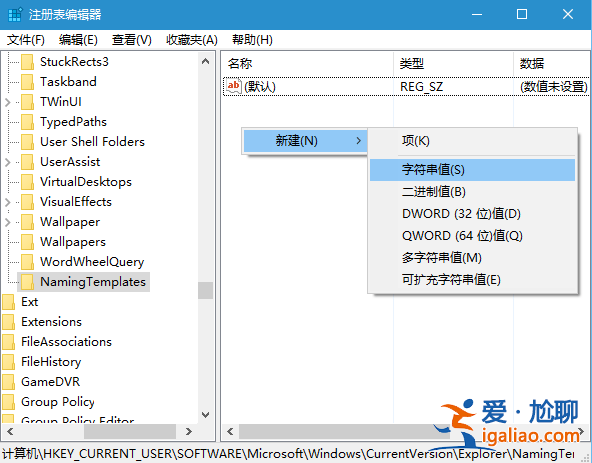This screenshot has width=592, height=463.
Task: Click the Group Policy folder icon
Action: click(x=9, y=402)
